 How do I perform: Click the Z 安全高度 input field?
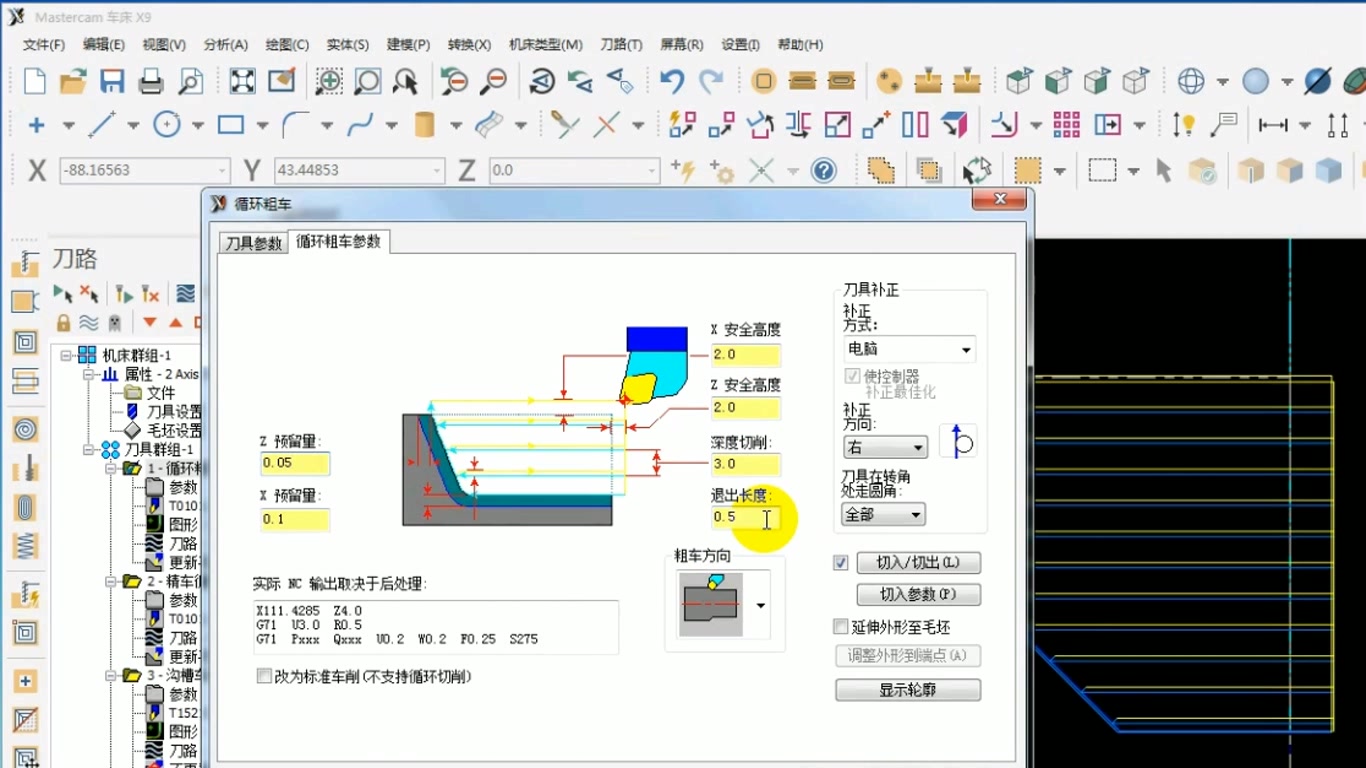(745, 408)
